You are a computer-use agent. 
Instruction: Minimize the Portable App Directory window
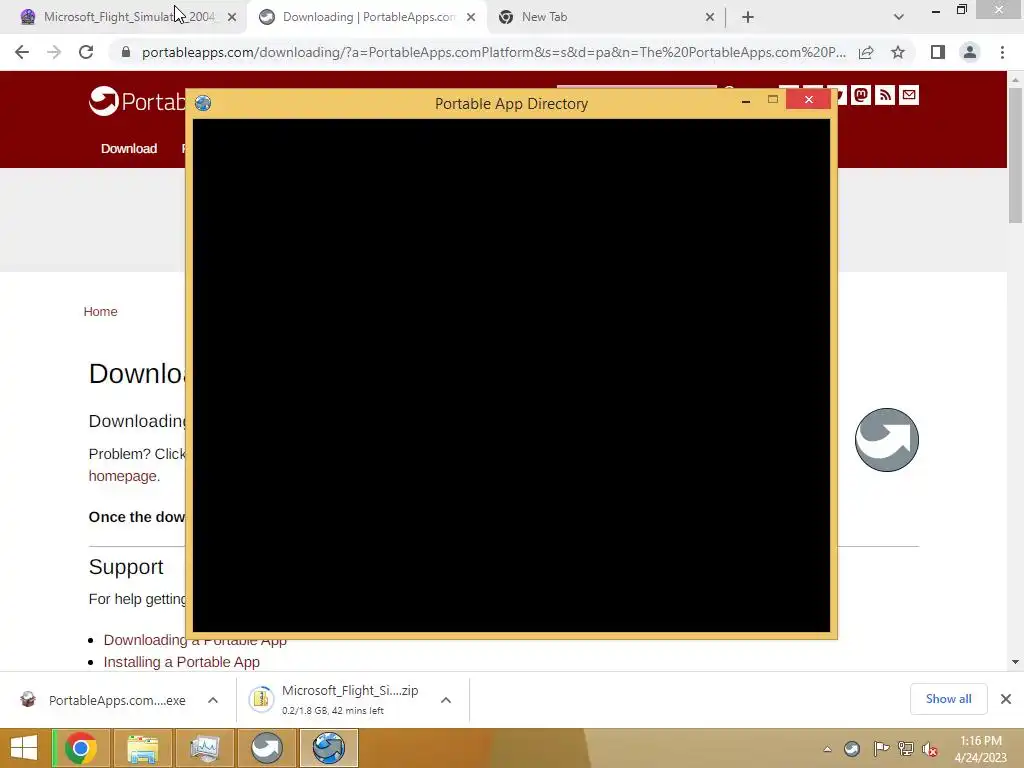[x=746, y=100]
